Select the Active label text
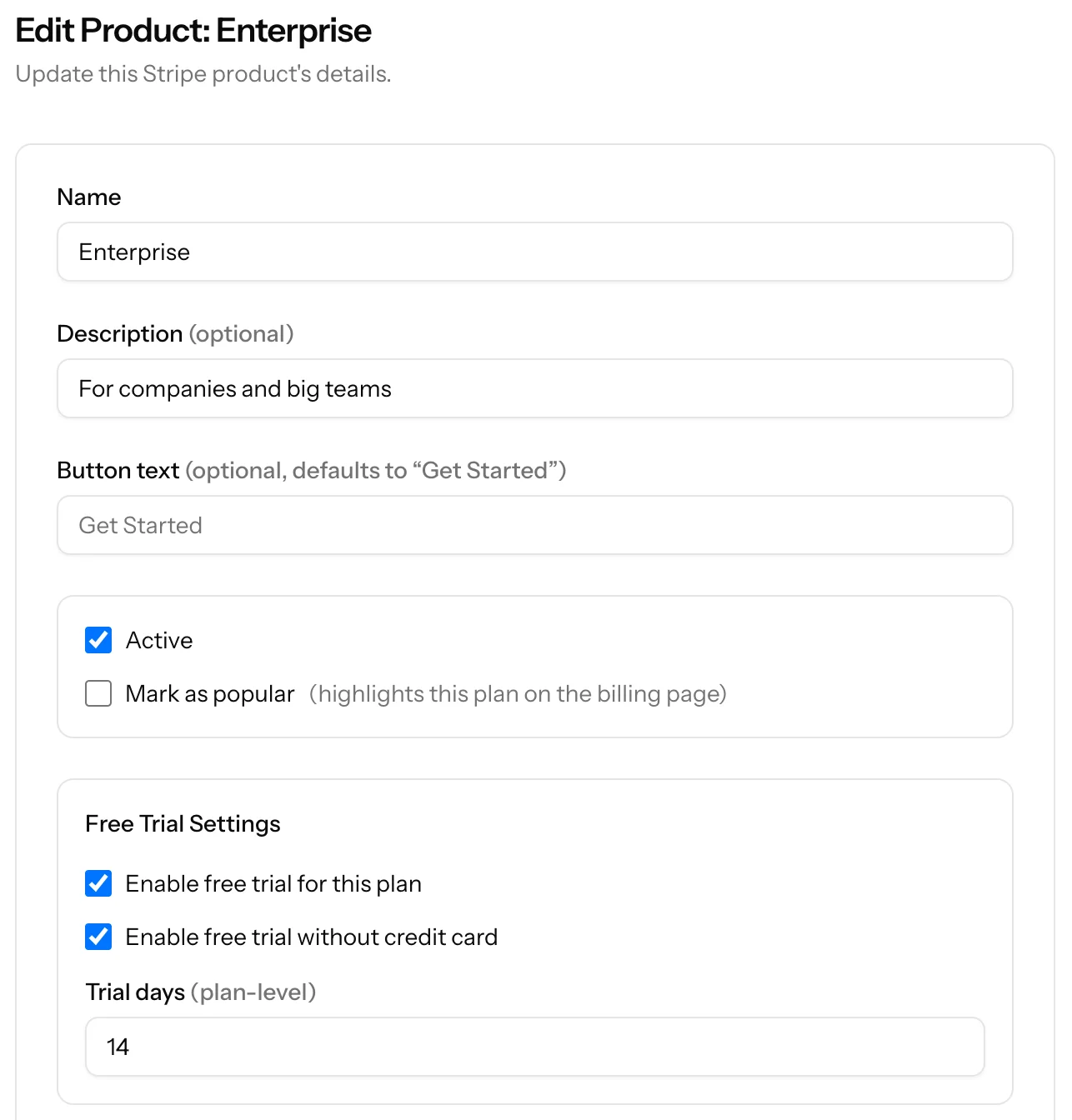The image size is (1072, 1120). [x=158, y=640]
